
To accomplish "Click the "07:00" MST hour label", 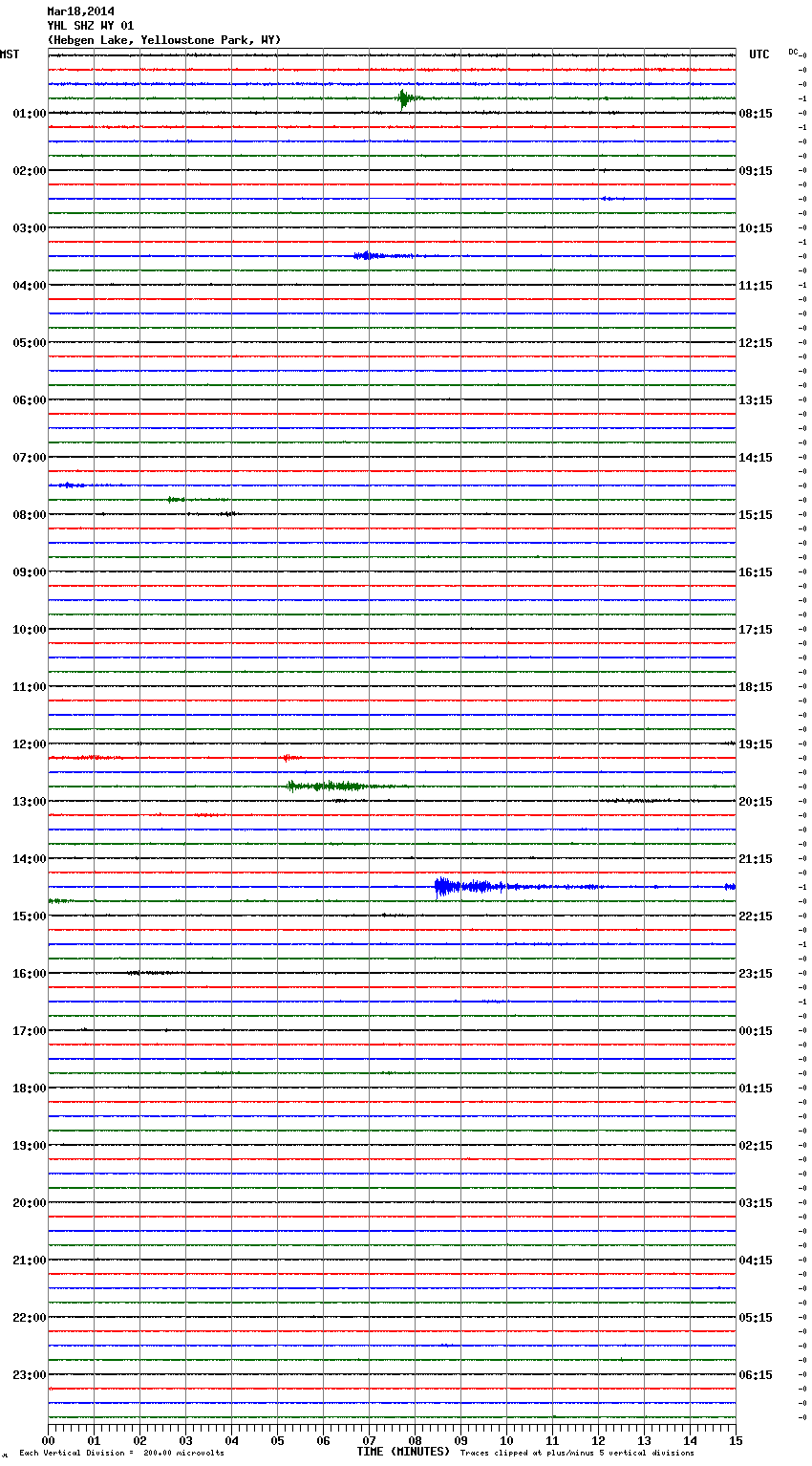I will click(30, 458).
